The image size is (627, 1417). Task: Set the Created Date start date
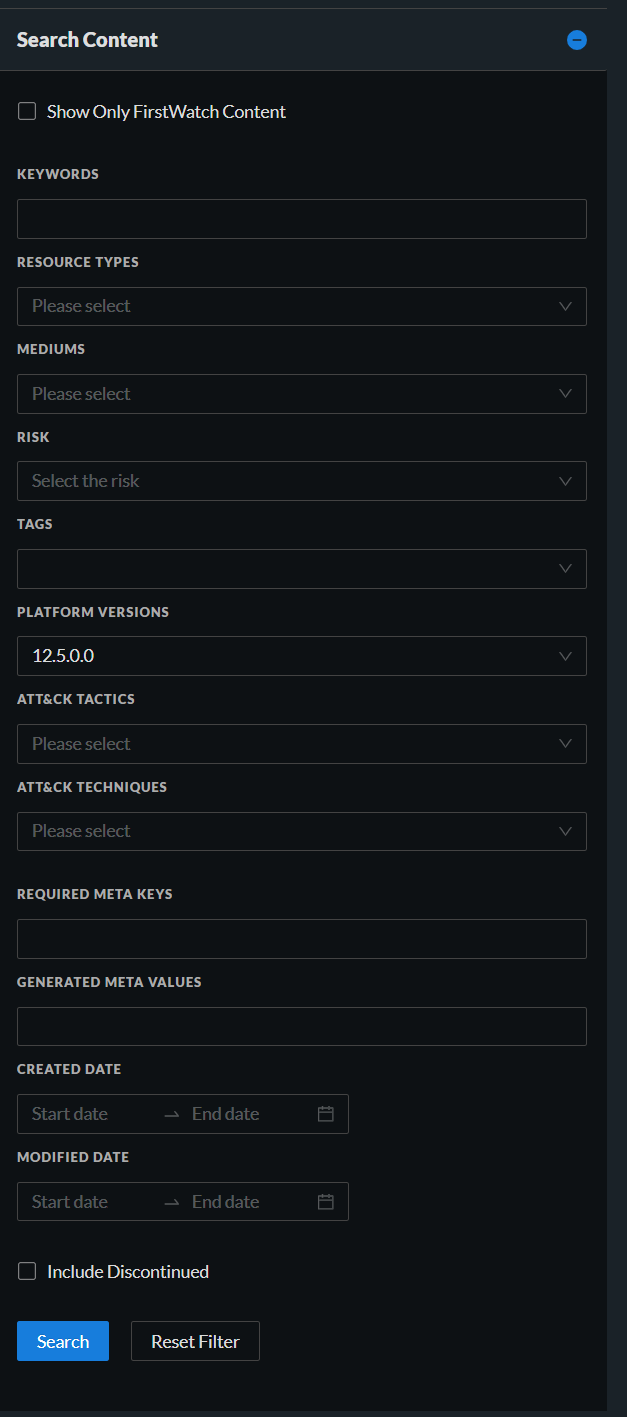pyautogui.click(x=85, y=1114)
